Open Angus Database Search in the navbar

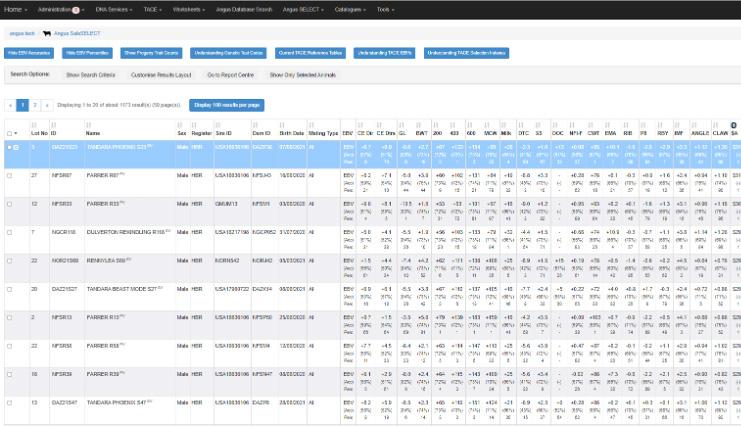[x=244, y=9]
